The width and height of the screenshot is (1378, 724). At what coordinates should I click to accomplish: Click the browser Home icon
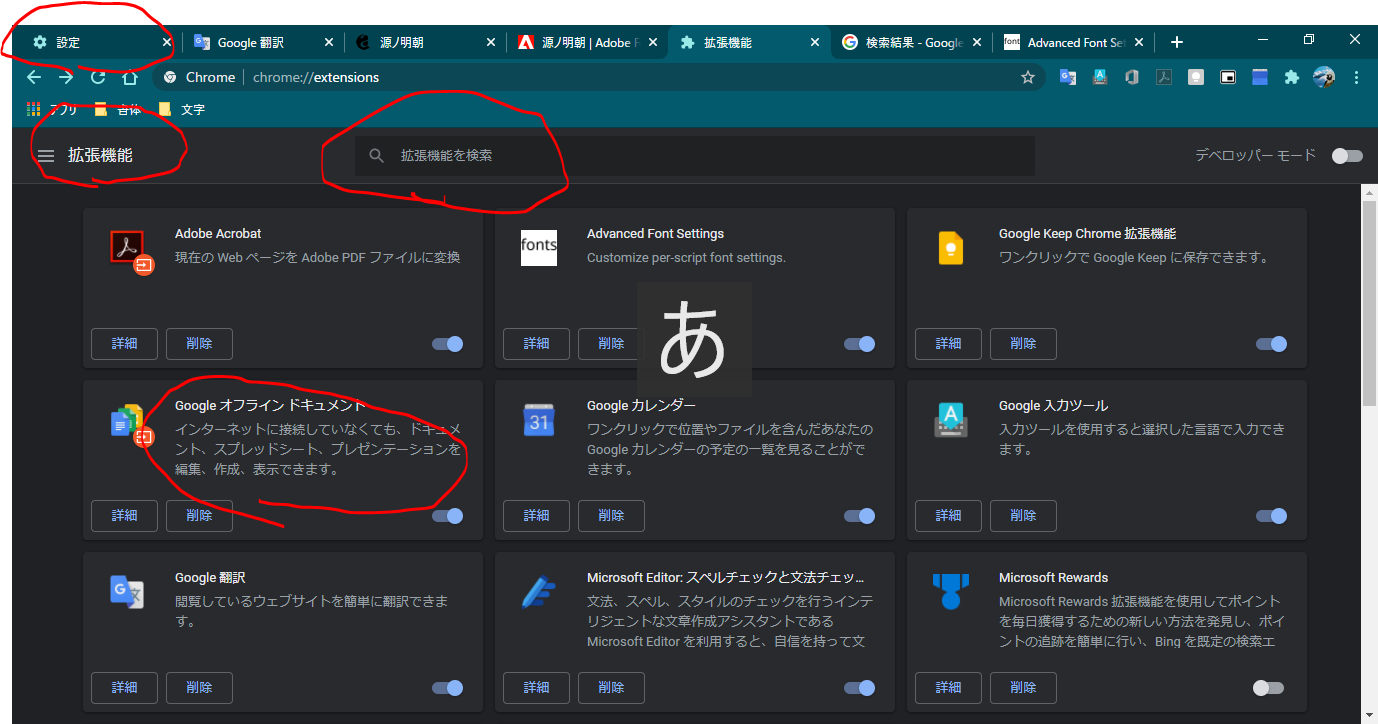coord(130,77)
